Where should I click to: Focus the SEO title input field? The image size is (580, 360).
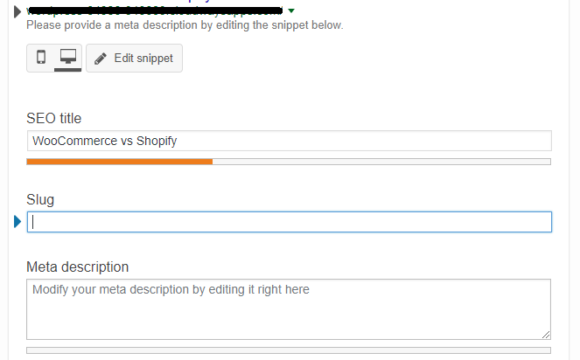point(289,141)
